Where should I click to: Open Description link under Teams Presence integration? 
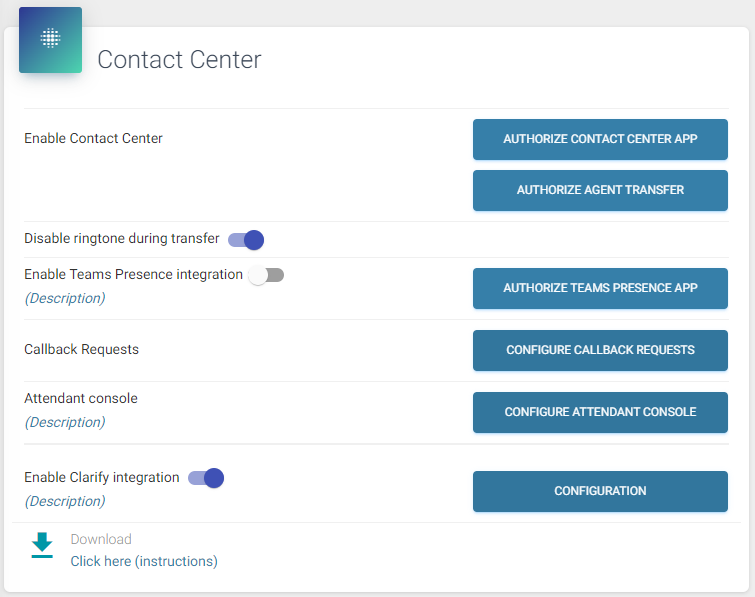pos(65,298)
